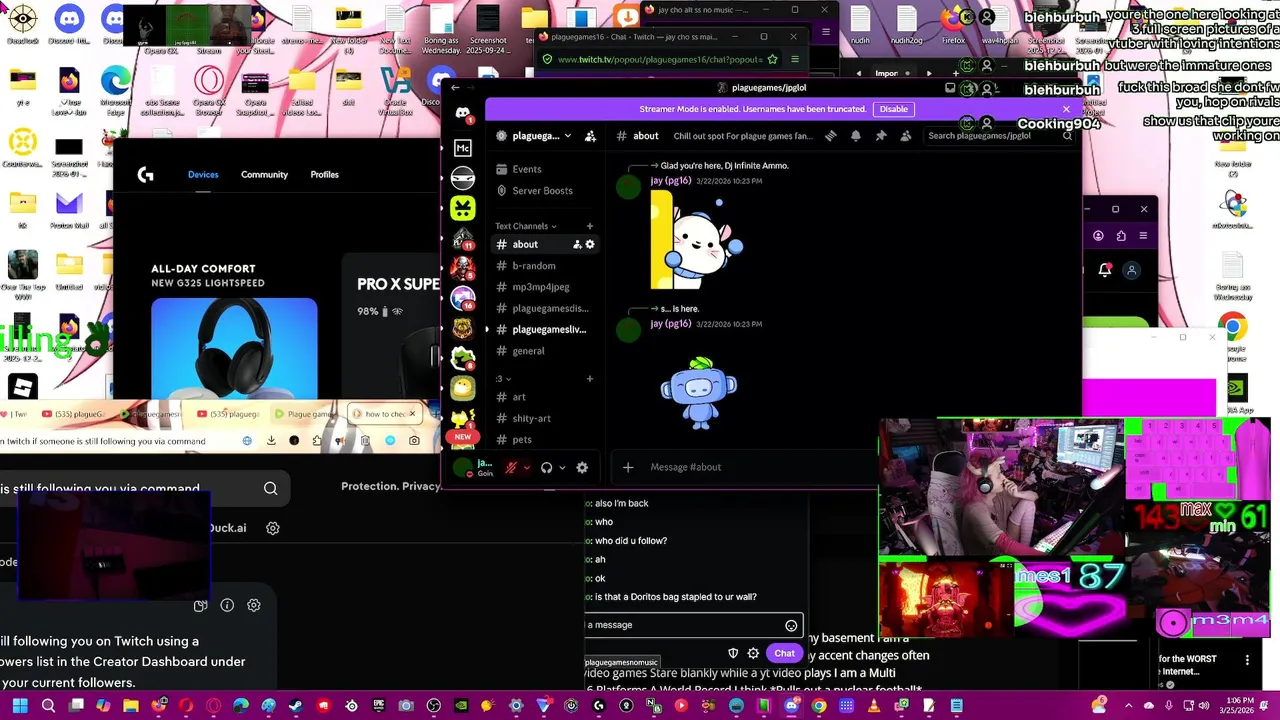This screenshot has width=1280, height=720.
Task: Open Threads icon in Discord channel header
Action: (830, 136)
